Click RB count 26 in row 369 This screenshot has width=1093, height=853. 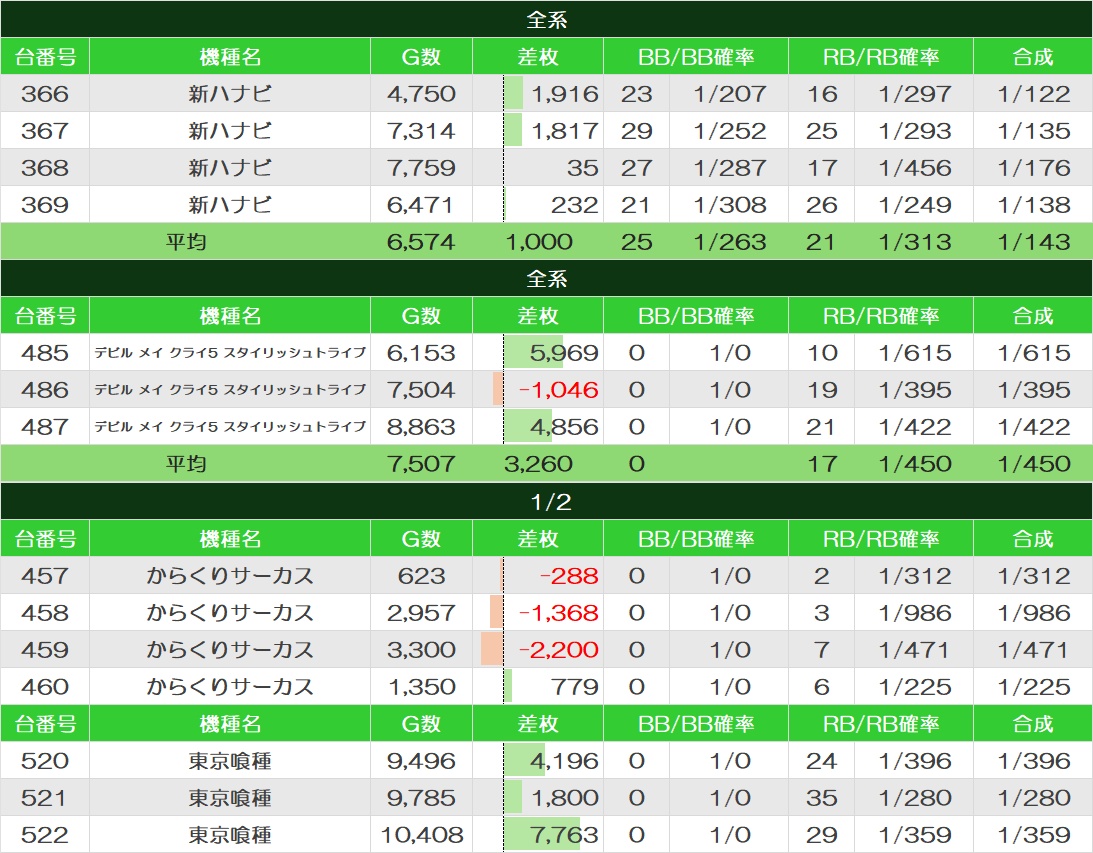coord(821,204)
